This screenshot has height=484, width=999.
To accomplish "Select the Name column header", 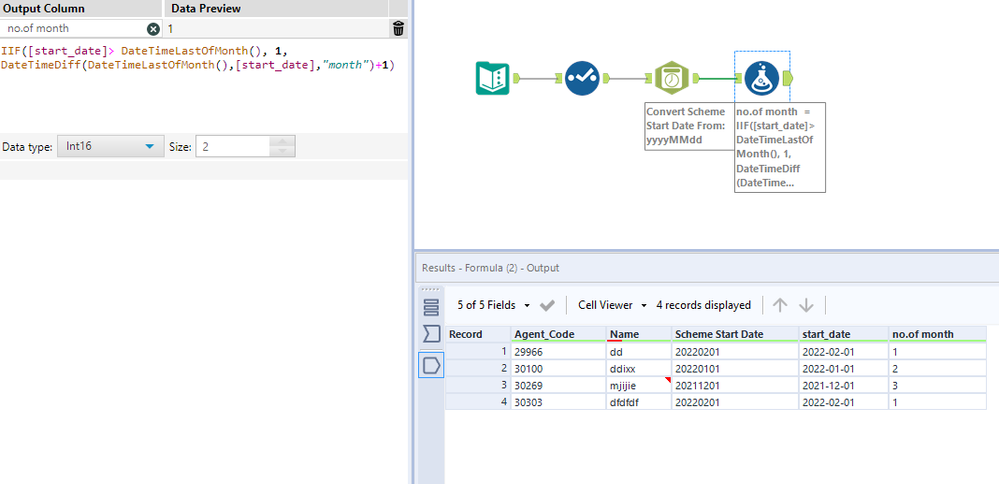I will 639,334.
